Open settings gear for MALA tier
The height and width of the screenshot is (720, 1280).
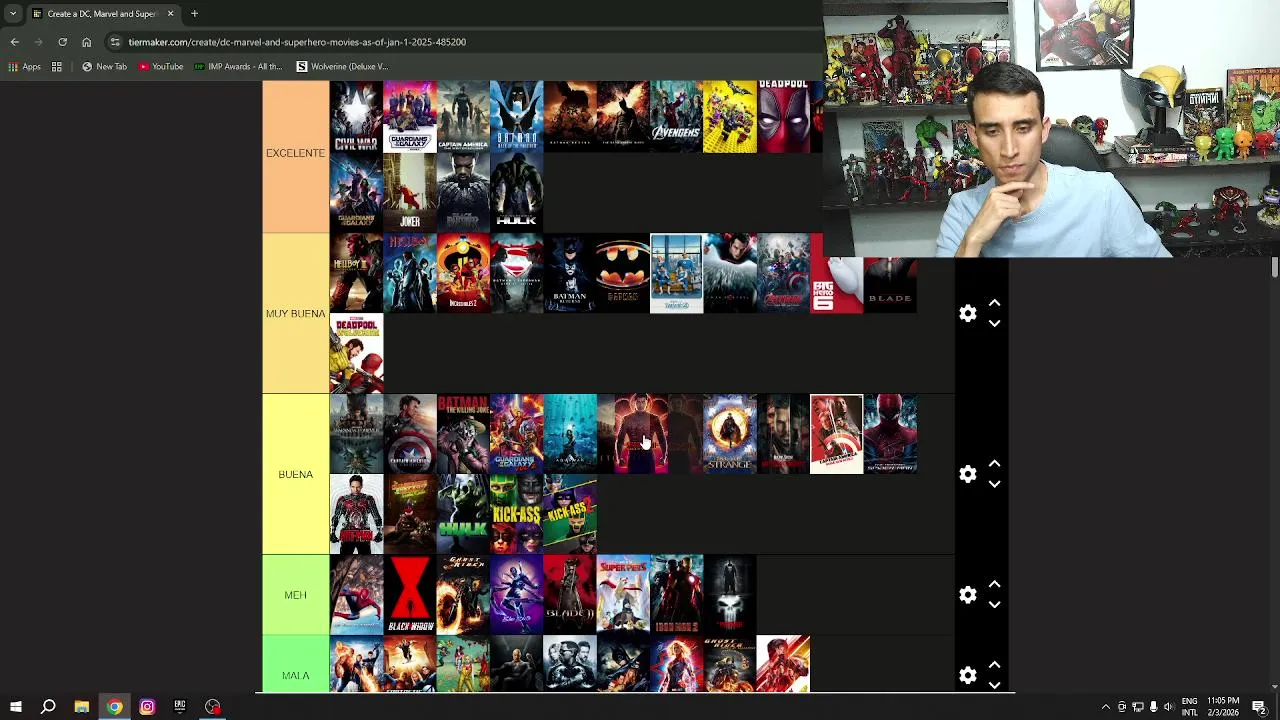tap(967, 676)
